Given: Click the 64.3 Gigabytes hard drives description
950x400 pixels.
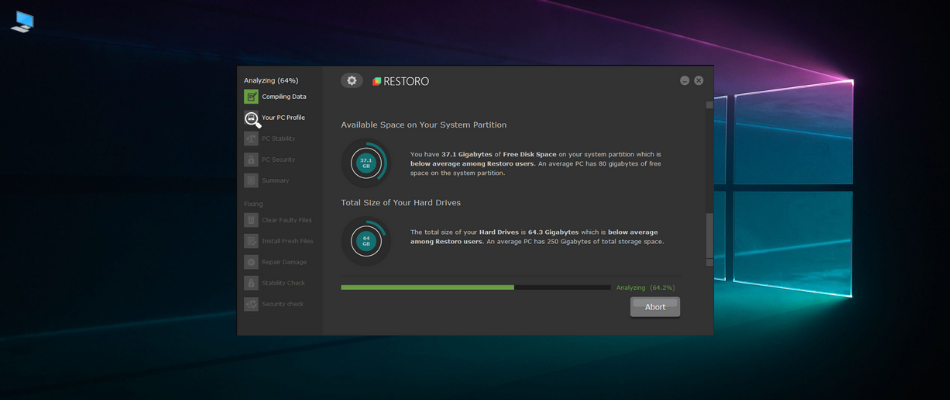Looking at the screenshot, I should pos(537,236).
